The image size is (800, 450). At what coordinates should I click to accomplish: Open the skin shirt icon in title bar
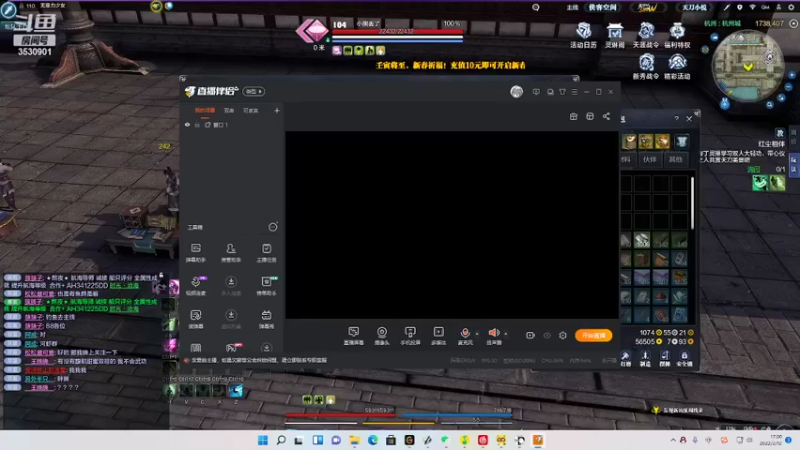tap(562, 92)
